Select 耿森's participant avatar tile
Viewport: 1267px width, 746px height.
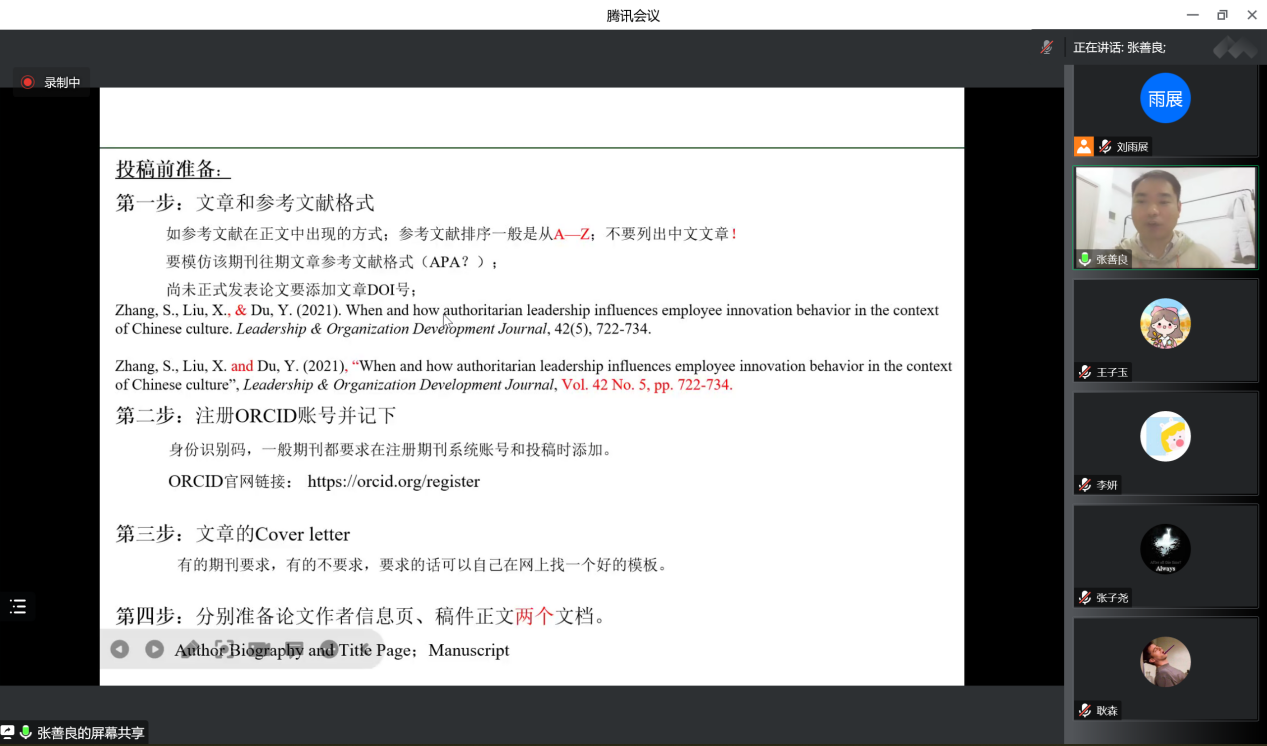pos(1165,662)
